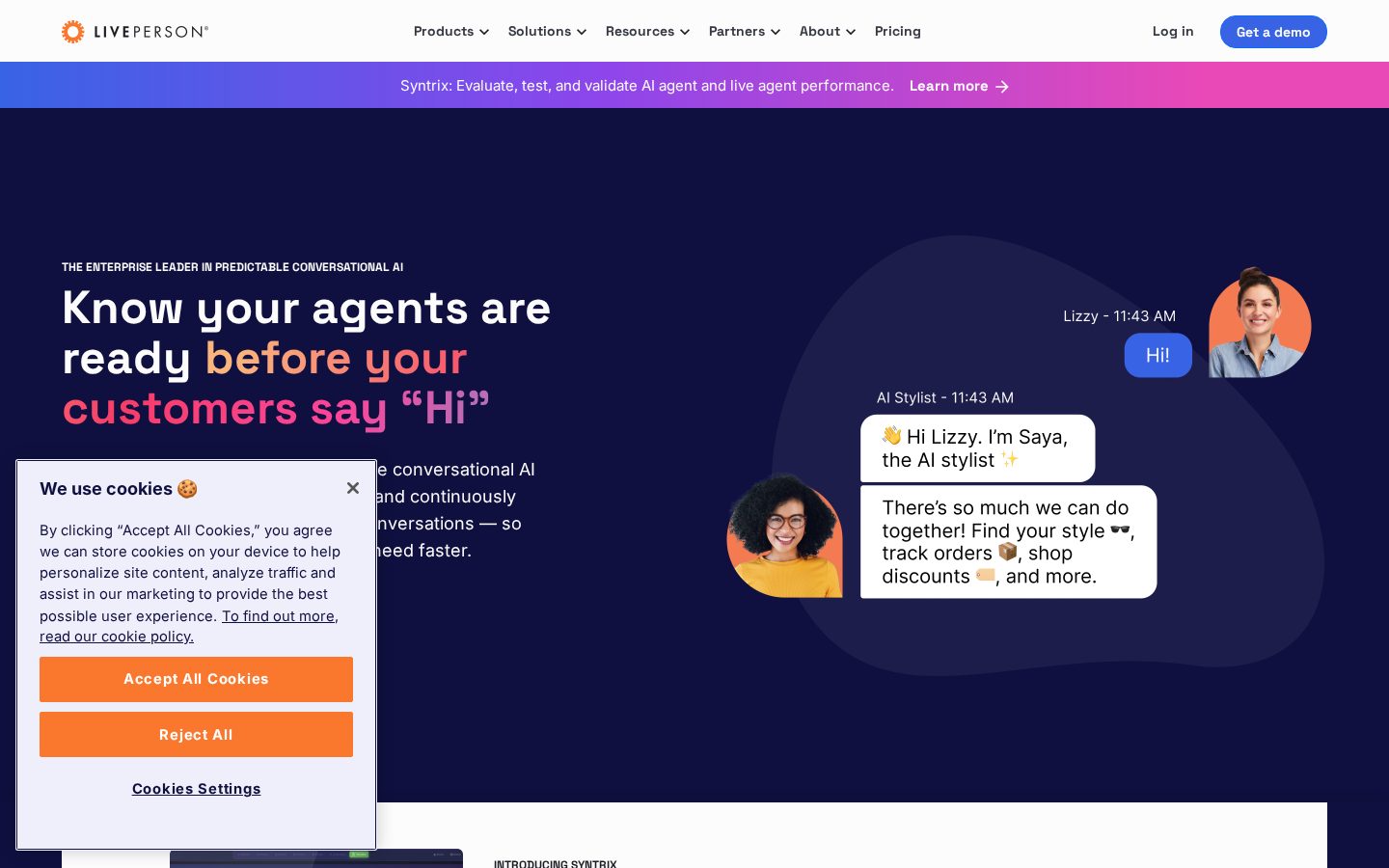The image size is (1389, 868).
Task: Click the arrow icon next to Learn more
Action: tap(1002, 87)
